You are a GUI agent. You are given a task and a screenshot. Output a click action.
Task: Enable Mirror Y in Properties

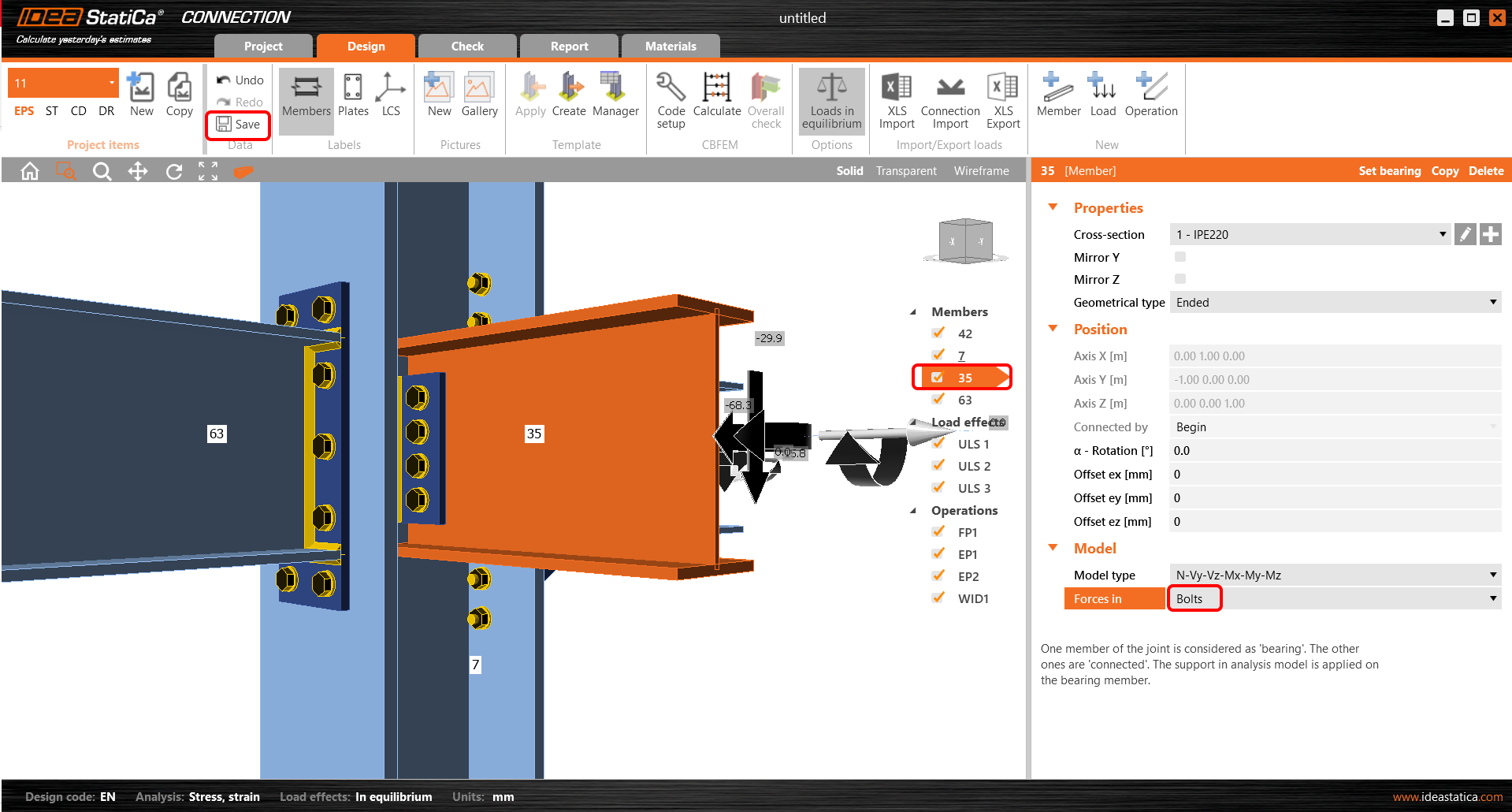coord(1180,256)
